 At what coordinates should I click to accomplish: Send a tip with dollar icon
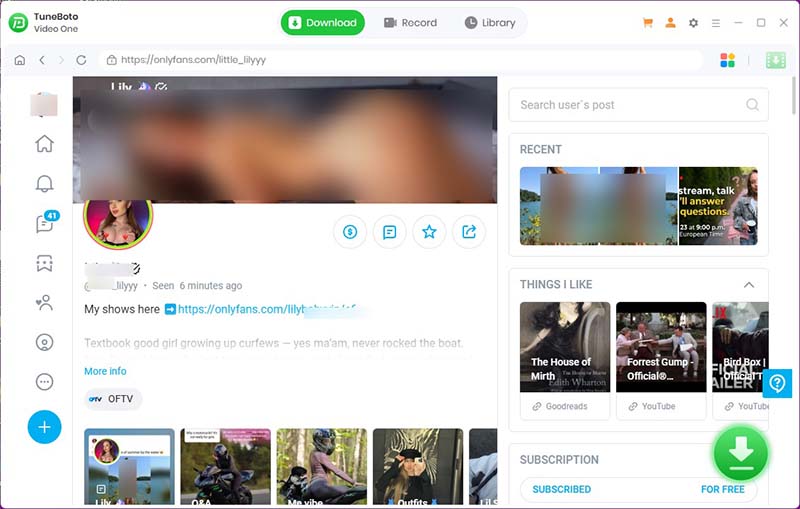pyautogui.click(x=350, y=232)
